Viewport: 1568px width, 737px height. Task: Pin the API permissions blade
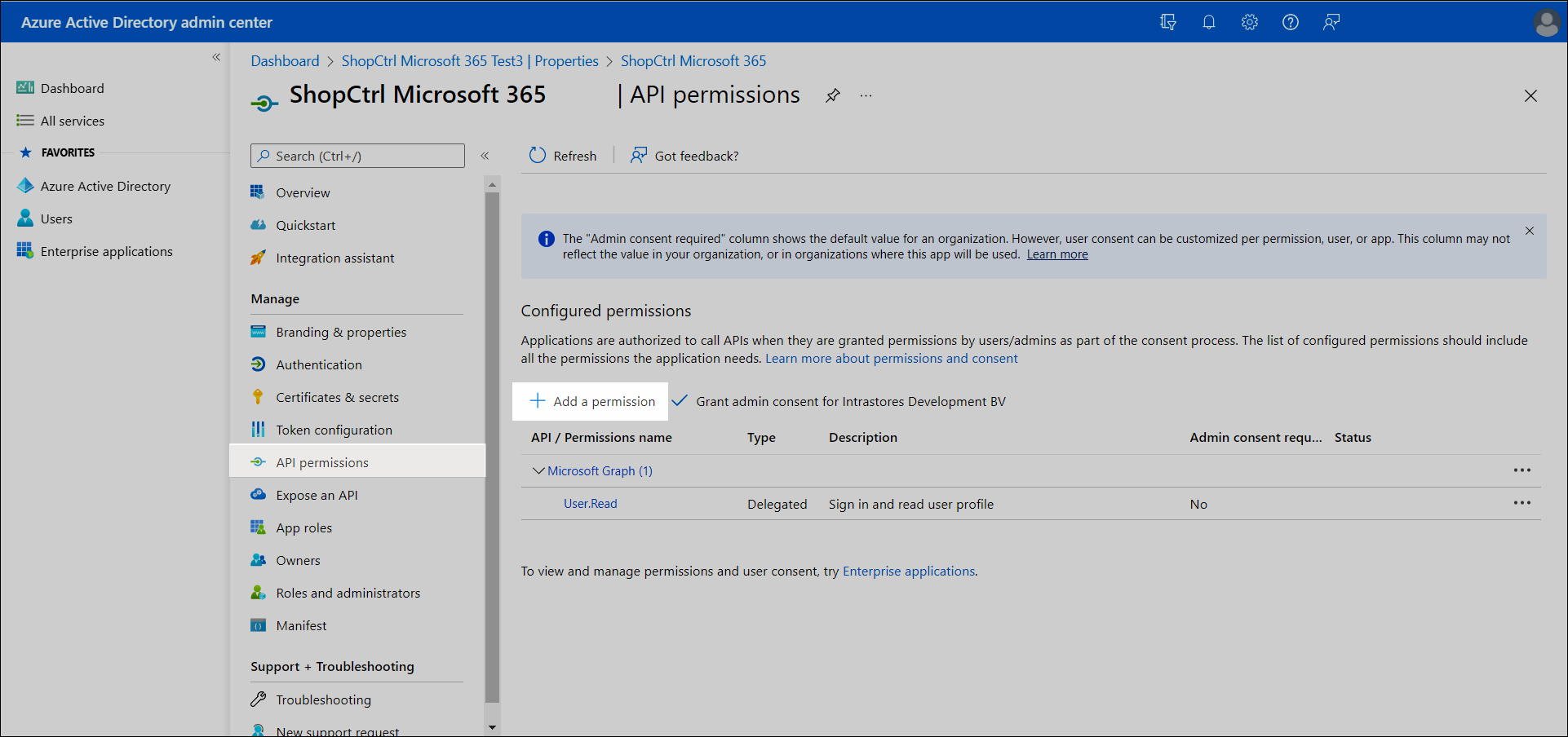pyautogui.click(x=832, y=95)
